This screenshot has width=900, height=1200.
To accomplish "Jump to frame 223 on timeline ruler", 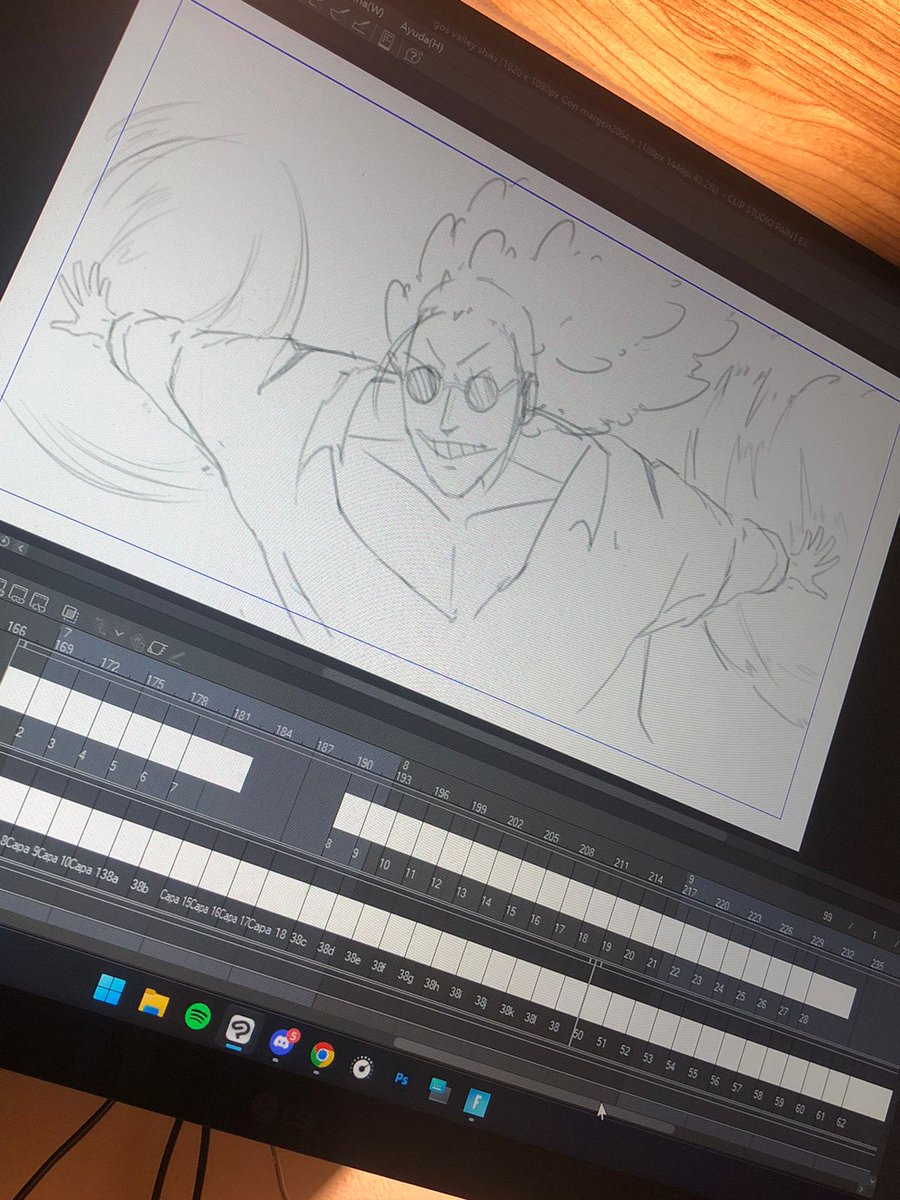I will point(756,916).
